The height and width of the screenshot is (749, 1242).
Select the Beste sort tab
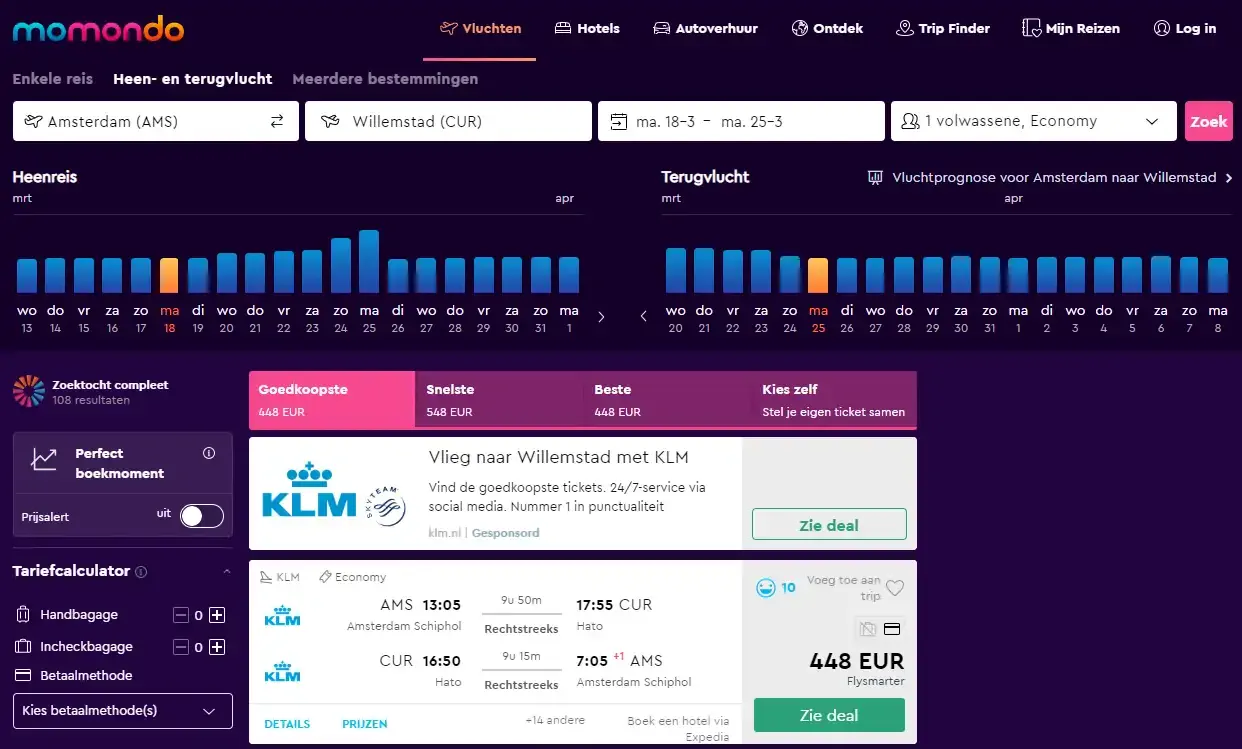coord(667,400)
